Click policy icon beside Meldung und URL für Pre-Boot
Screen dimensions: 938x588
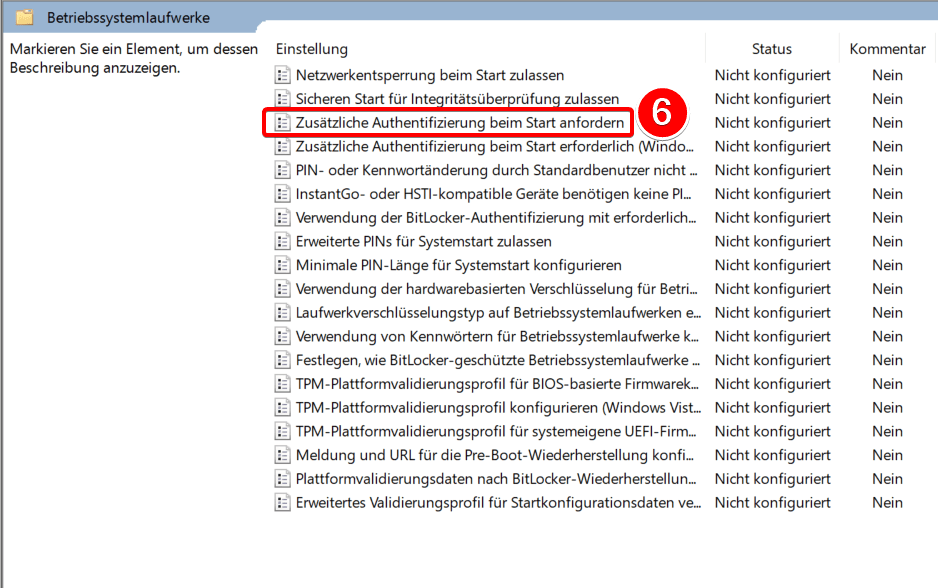pos(282,455)
